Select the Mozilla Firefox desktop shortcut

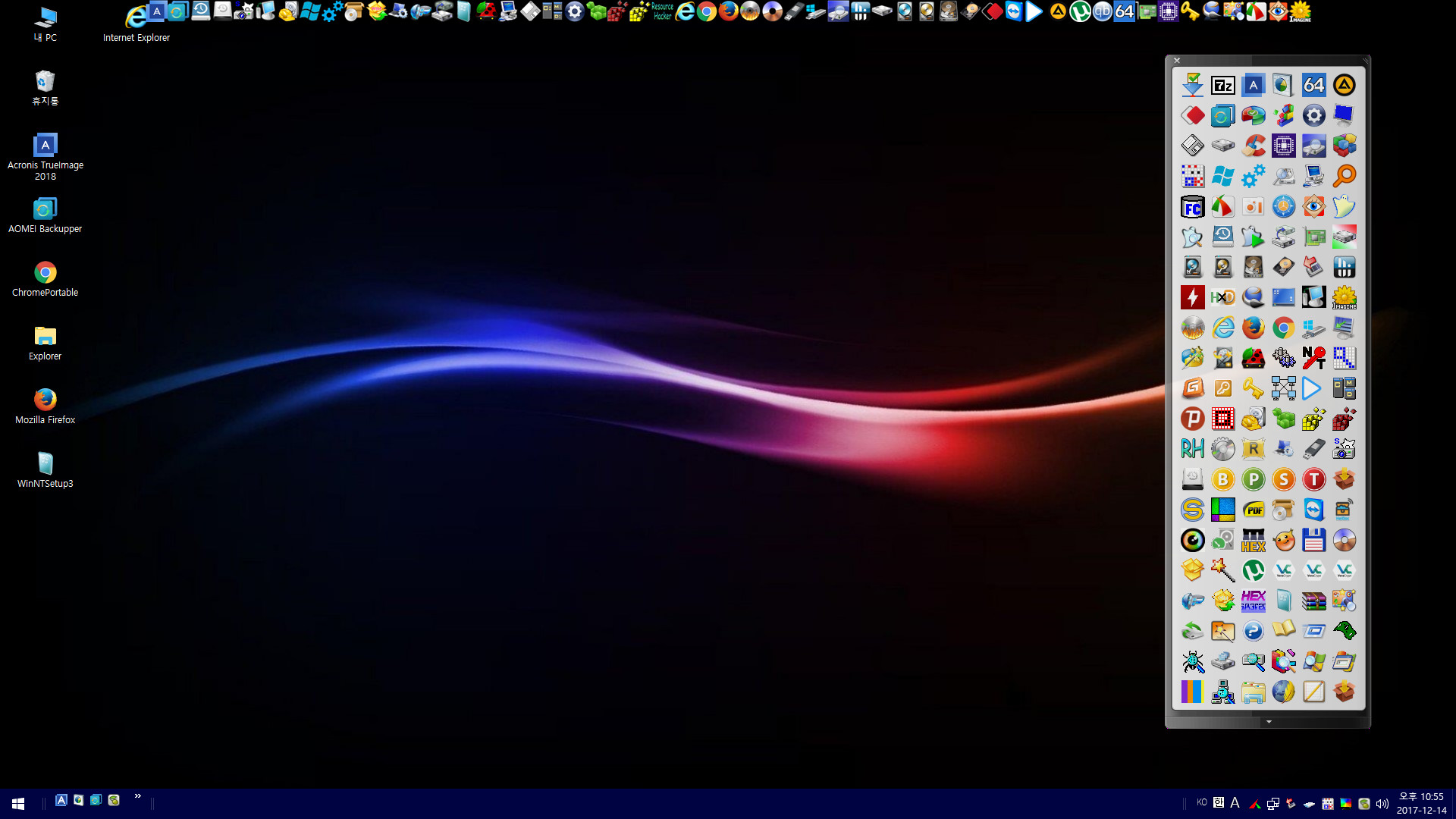(x=45, y=406)
